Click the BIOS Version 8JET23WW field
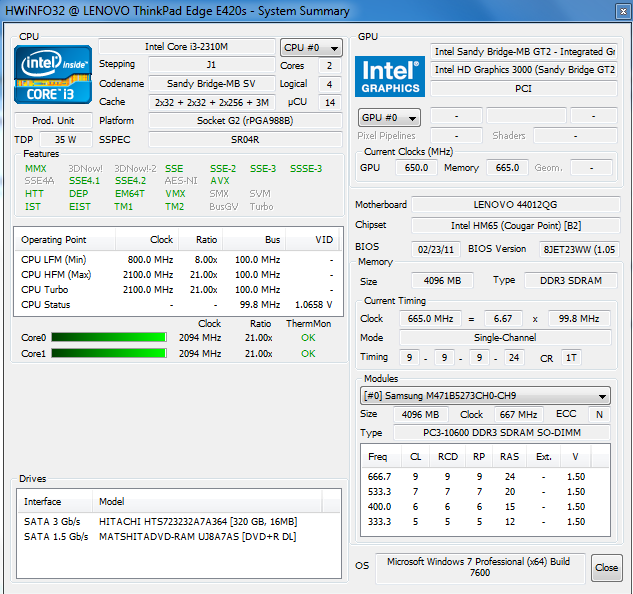 (579, 249)
